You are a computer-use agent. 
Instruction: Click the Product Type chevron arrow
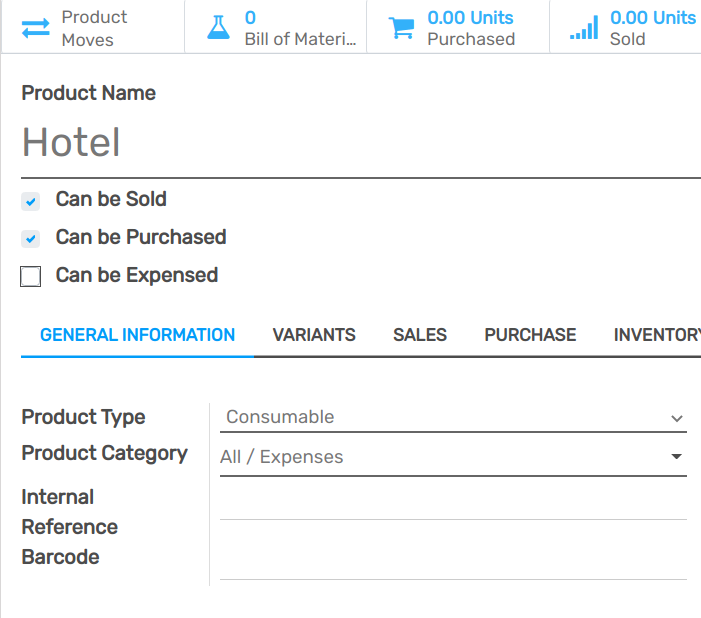coord(677,418)
